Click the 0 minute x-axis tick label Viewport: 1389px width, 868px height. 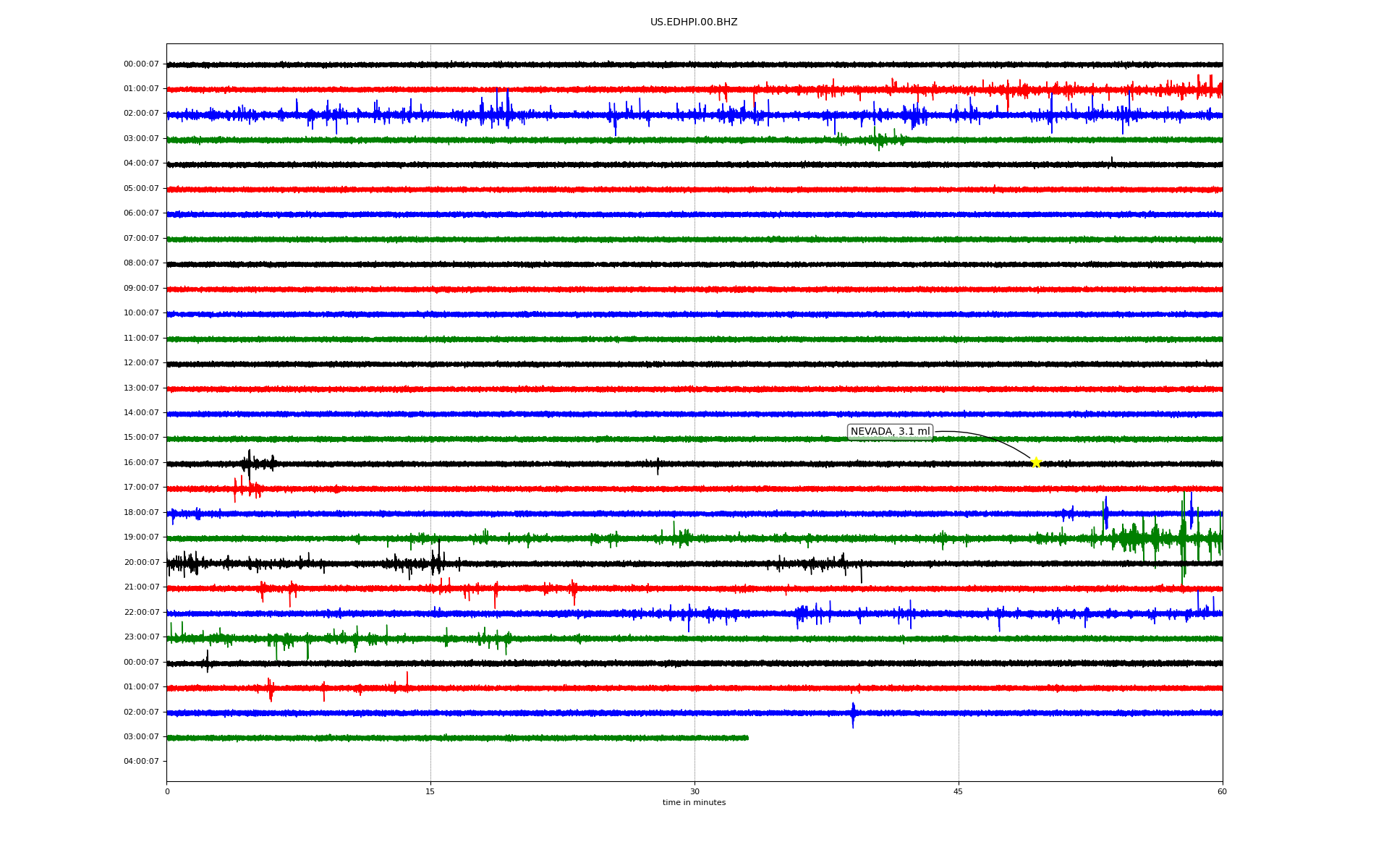click(167, 791)
